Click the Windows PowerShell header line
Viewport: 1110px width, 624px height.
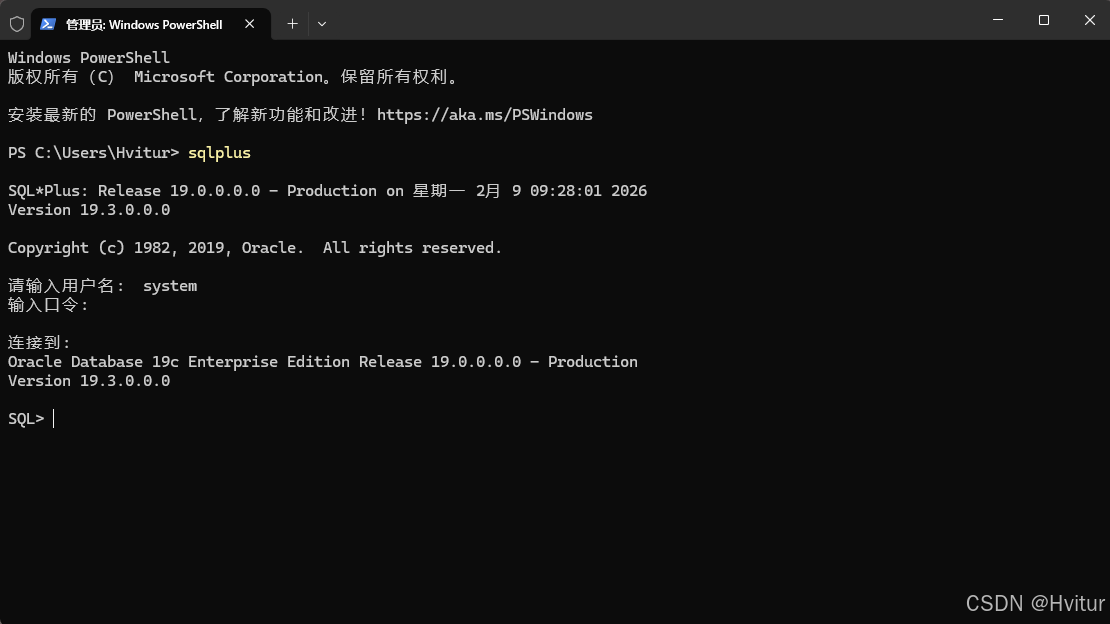(x=88, y=58)
